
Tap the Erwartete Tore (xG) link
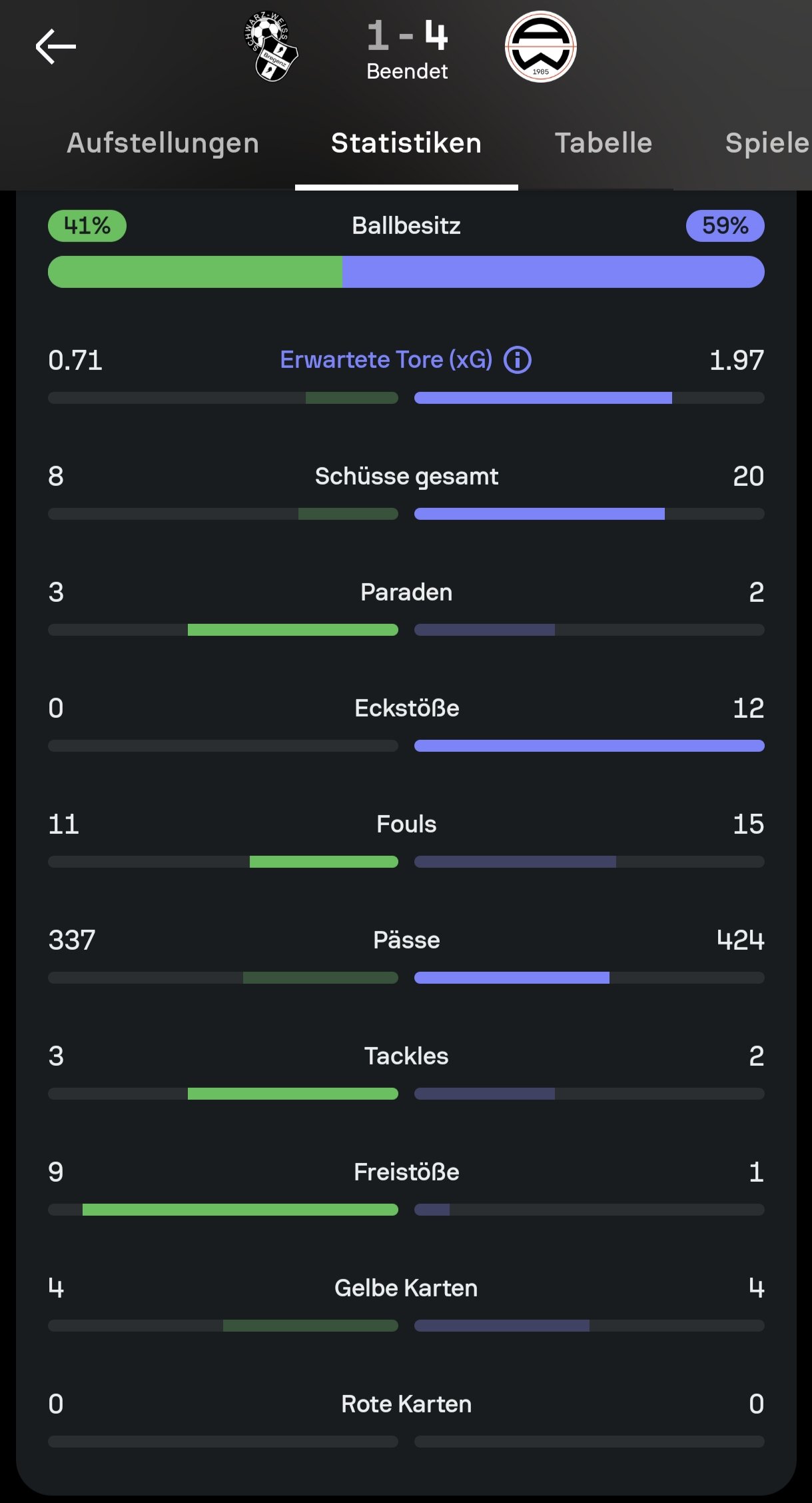(x=386, y=360)
